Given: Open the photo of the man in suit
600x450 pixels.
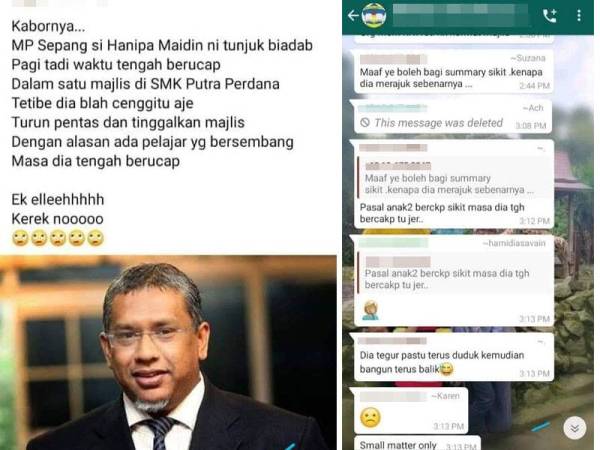Looking at the screenshot, I should (x=168, y=352).
